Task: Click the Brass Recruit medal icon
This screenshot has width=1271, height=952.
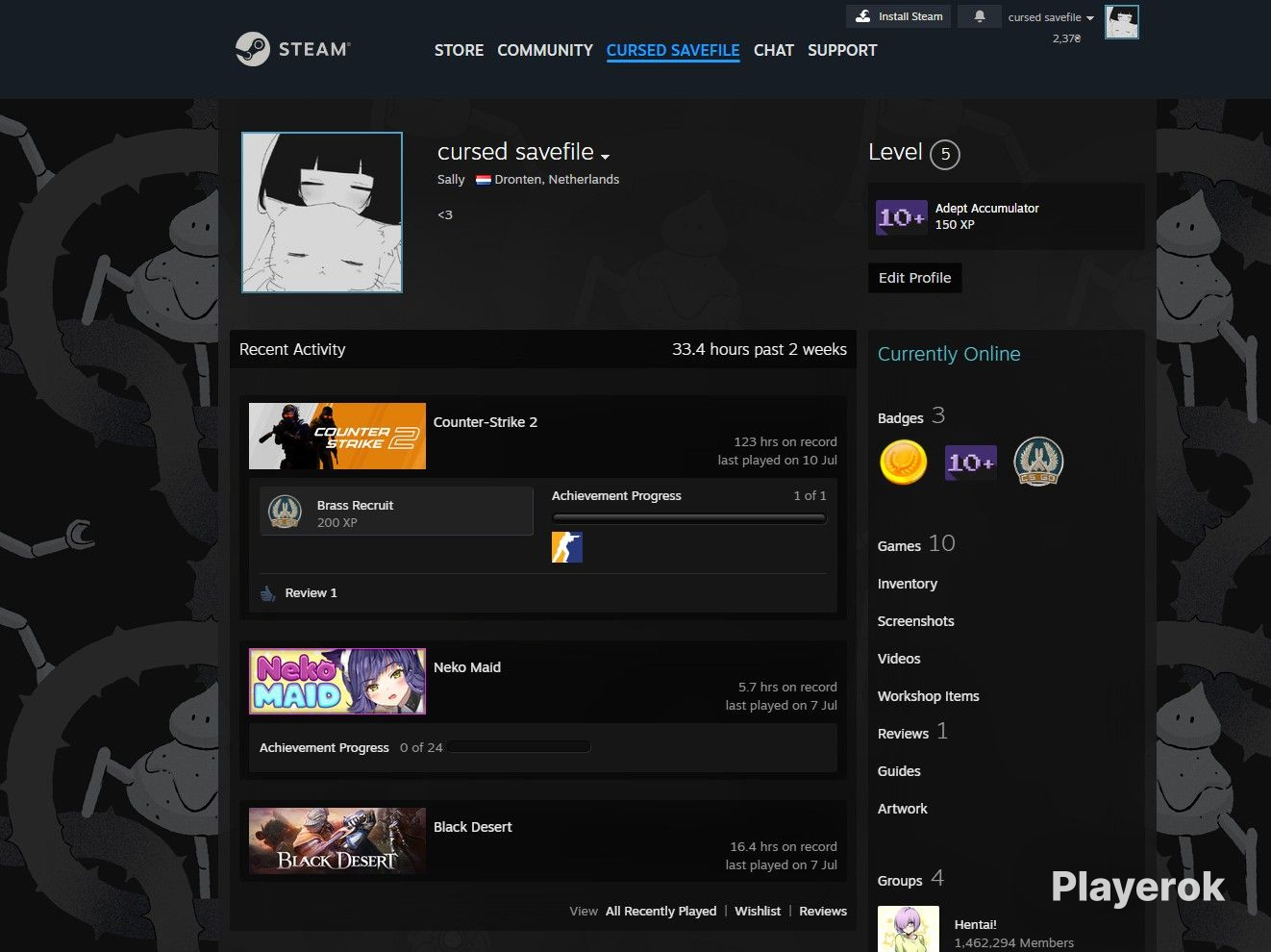Action: tap(285, 512)
